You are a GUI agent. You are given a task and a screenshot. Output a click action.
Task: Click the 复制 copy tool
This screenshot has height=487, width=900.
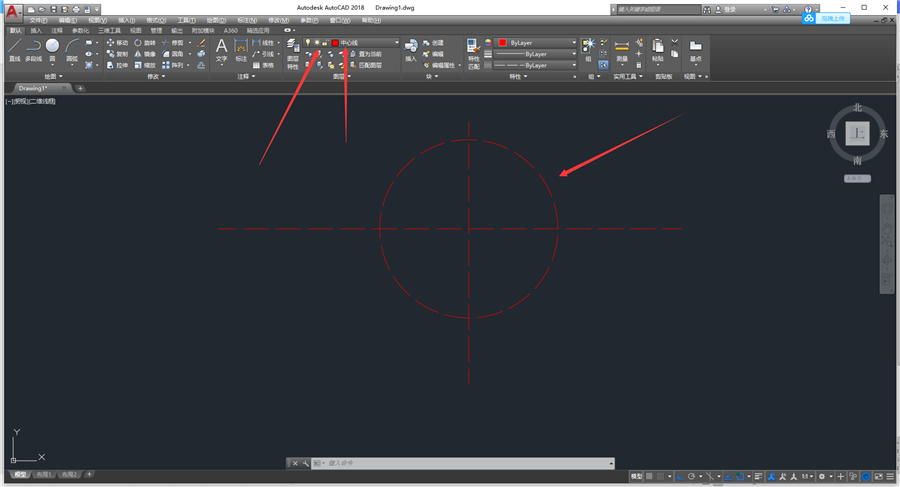click(x=117, y=54)
